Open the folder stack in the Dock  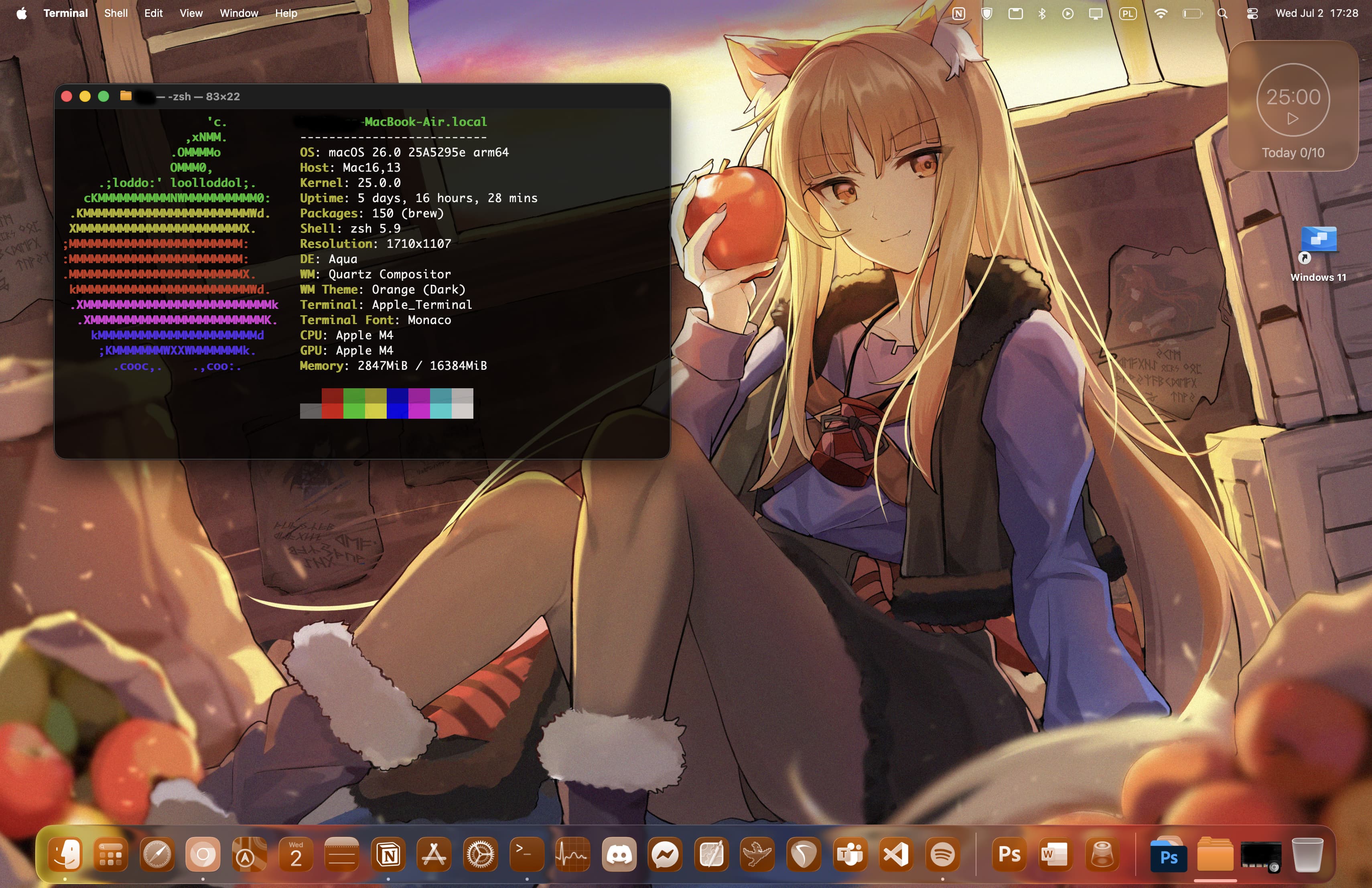[x=1215, y=855]
